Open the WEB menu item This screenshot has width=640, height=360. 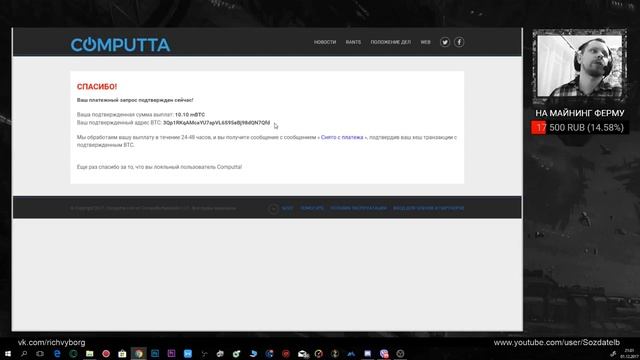[426, 42]
